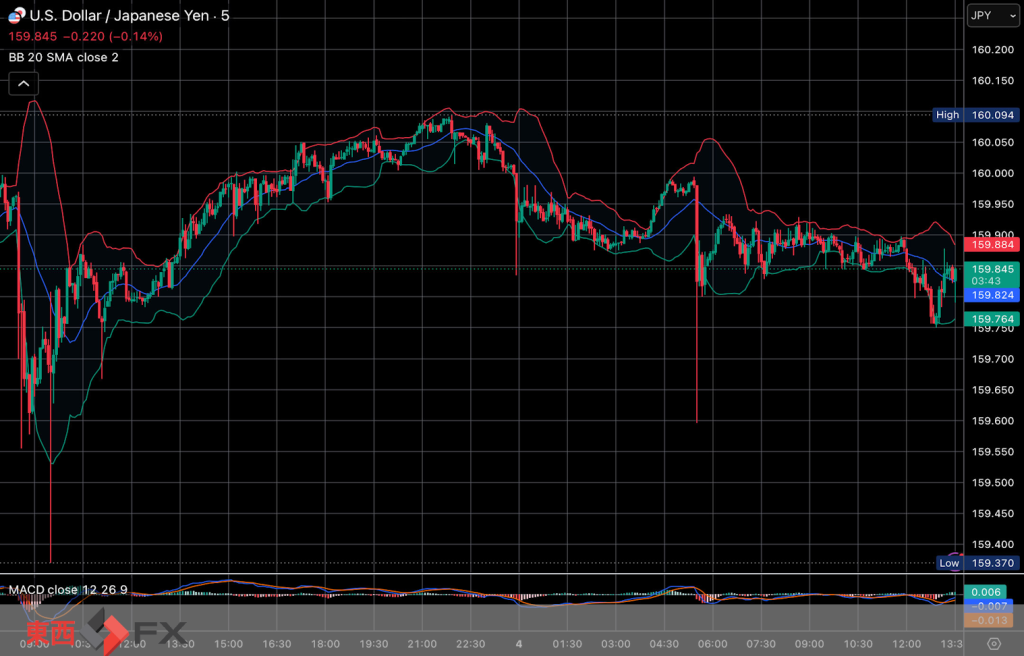
Task: Click the 03:00 time axis label
Action: point(615,644)
